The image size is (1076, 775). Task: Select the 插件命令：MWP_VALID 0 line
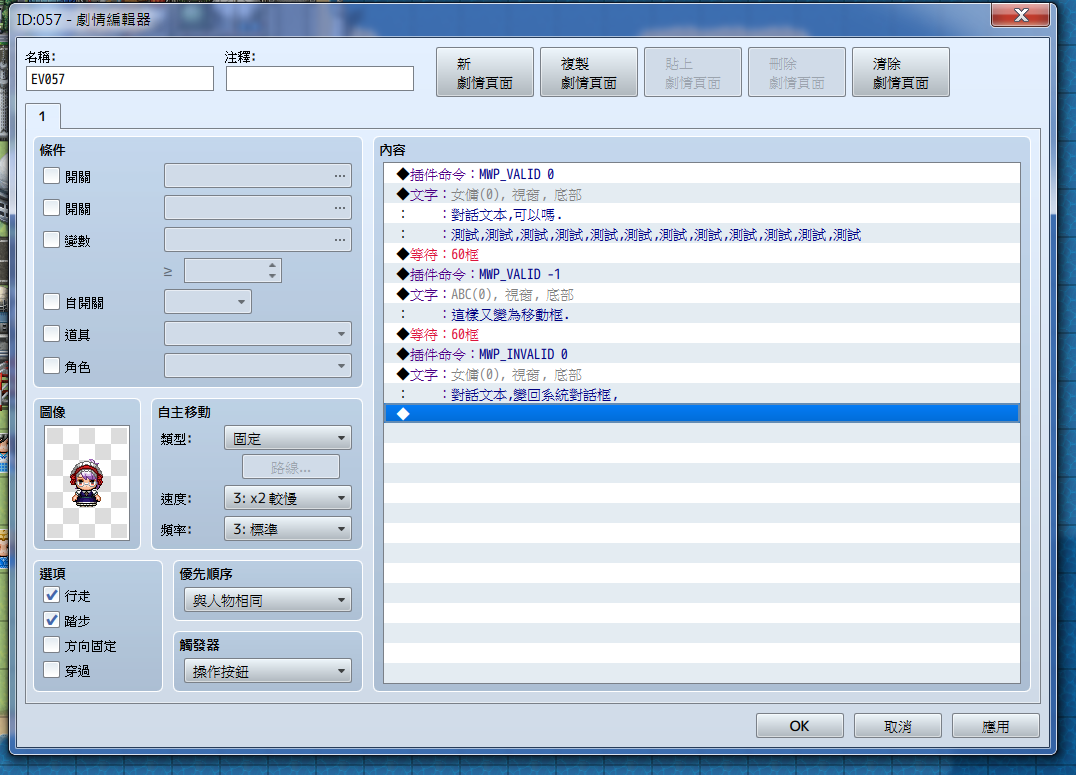click(x=702, y=174)
